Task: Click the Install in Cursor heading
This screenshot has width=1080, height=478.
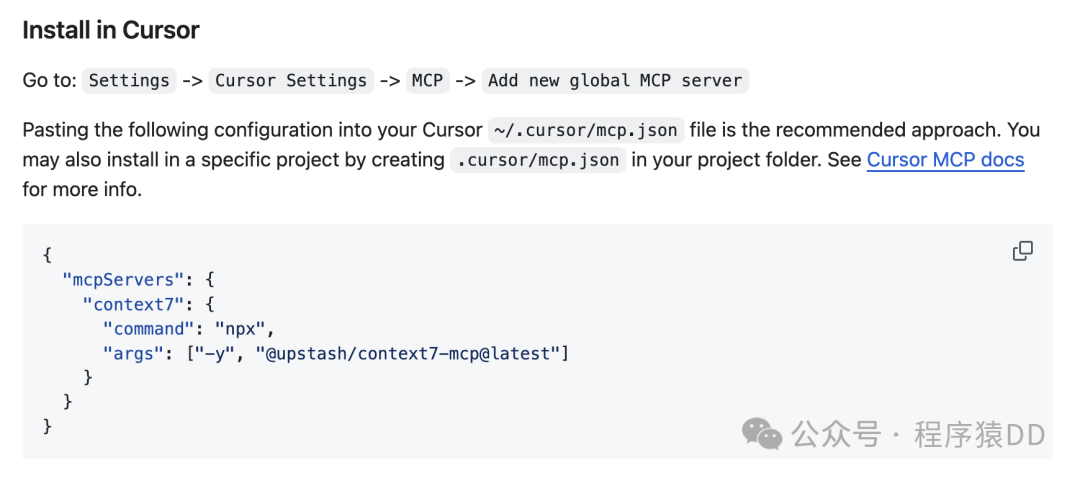Action: point(111,30)
